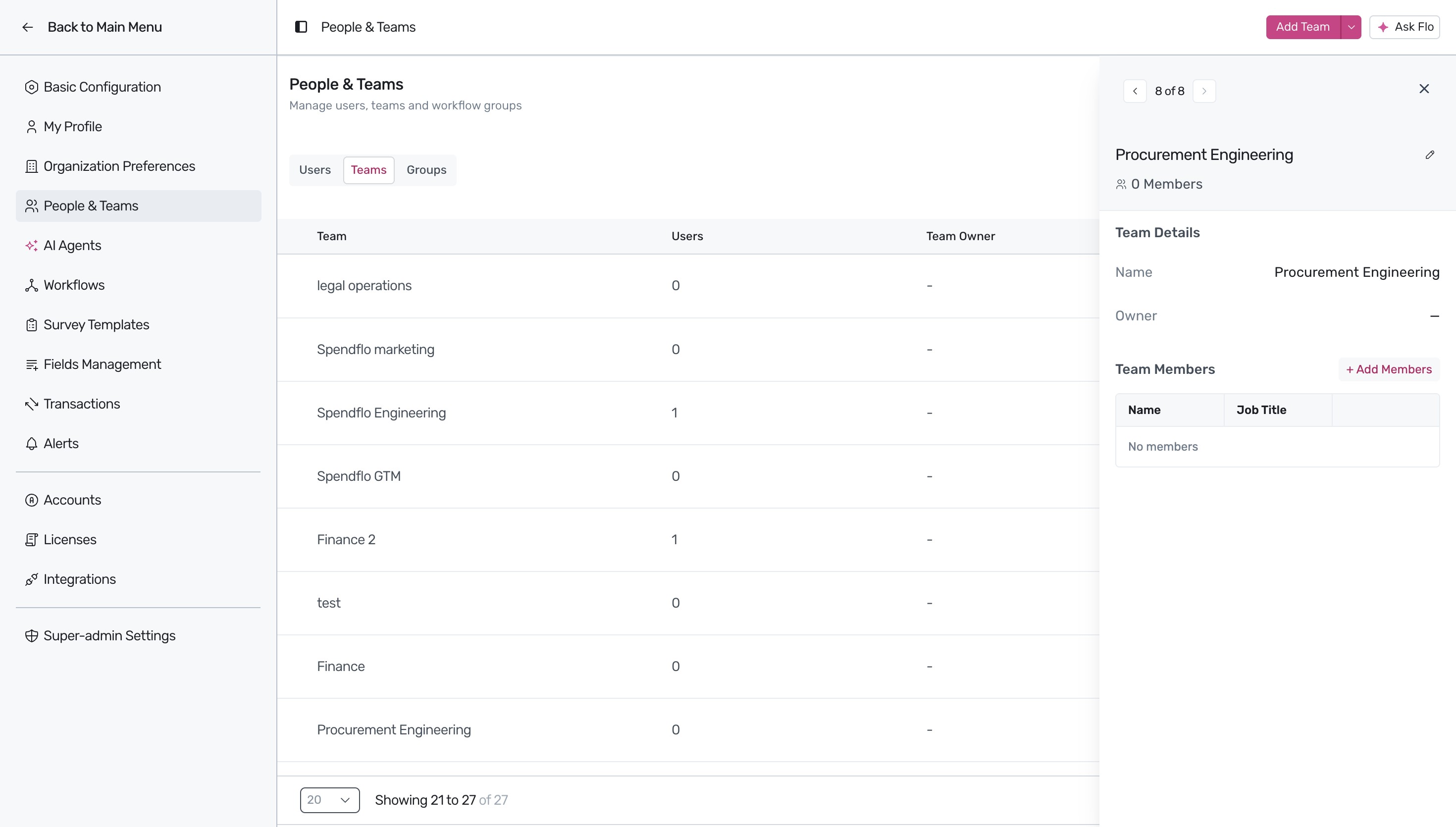Screen dimensions: 1456x827
Task: Toggle the sidebar panel icon in header
Action: pyautogui.click(x=301, y=27)
